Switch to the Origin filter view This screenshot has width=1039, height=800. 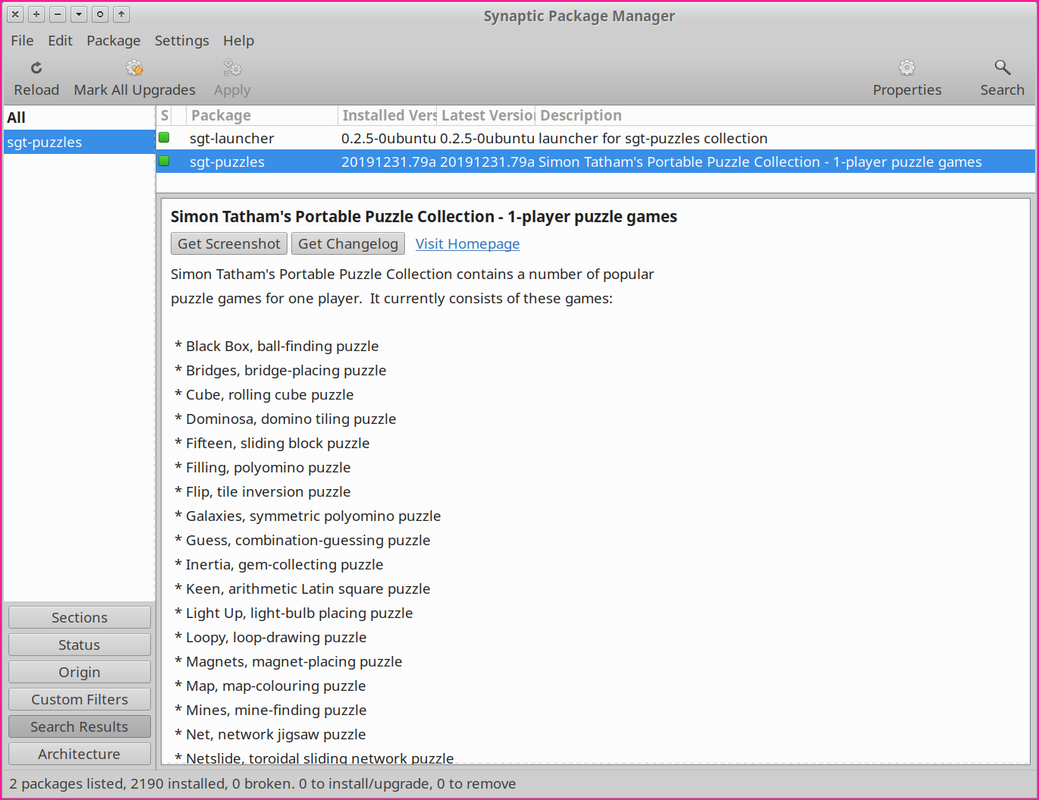click(x=80, y=671)
